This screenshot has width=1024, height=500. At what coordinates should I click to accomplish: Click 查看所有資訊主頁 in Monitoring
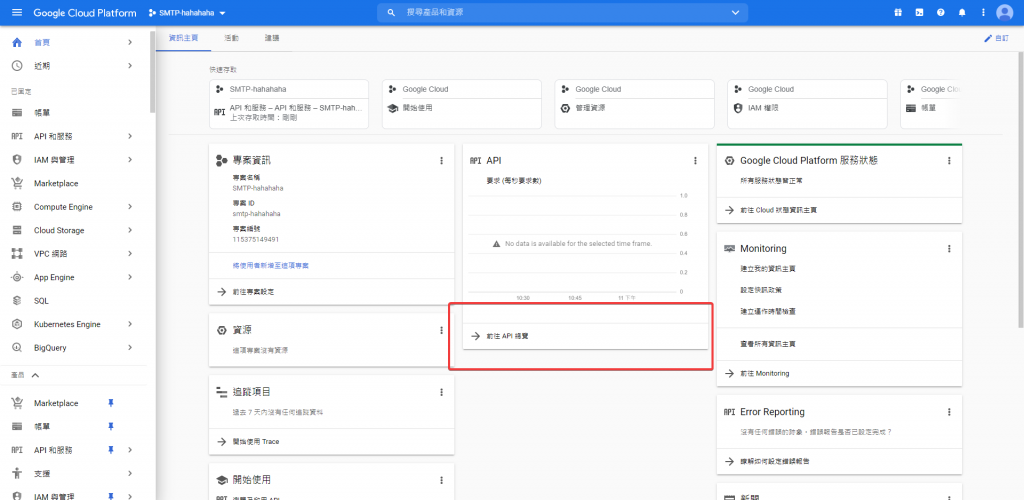768,343
